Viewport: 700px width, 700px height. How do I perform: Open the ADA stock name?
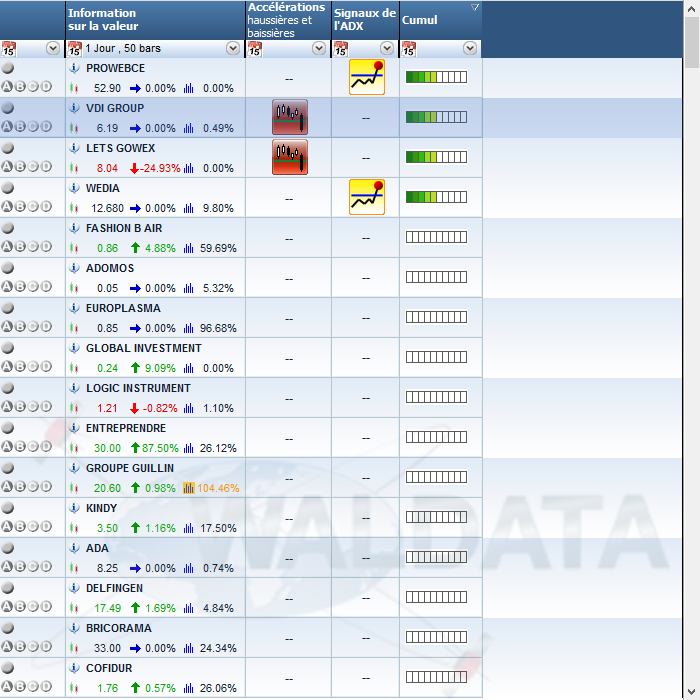pyautogui.click(x=97, y=548)
